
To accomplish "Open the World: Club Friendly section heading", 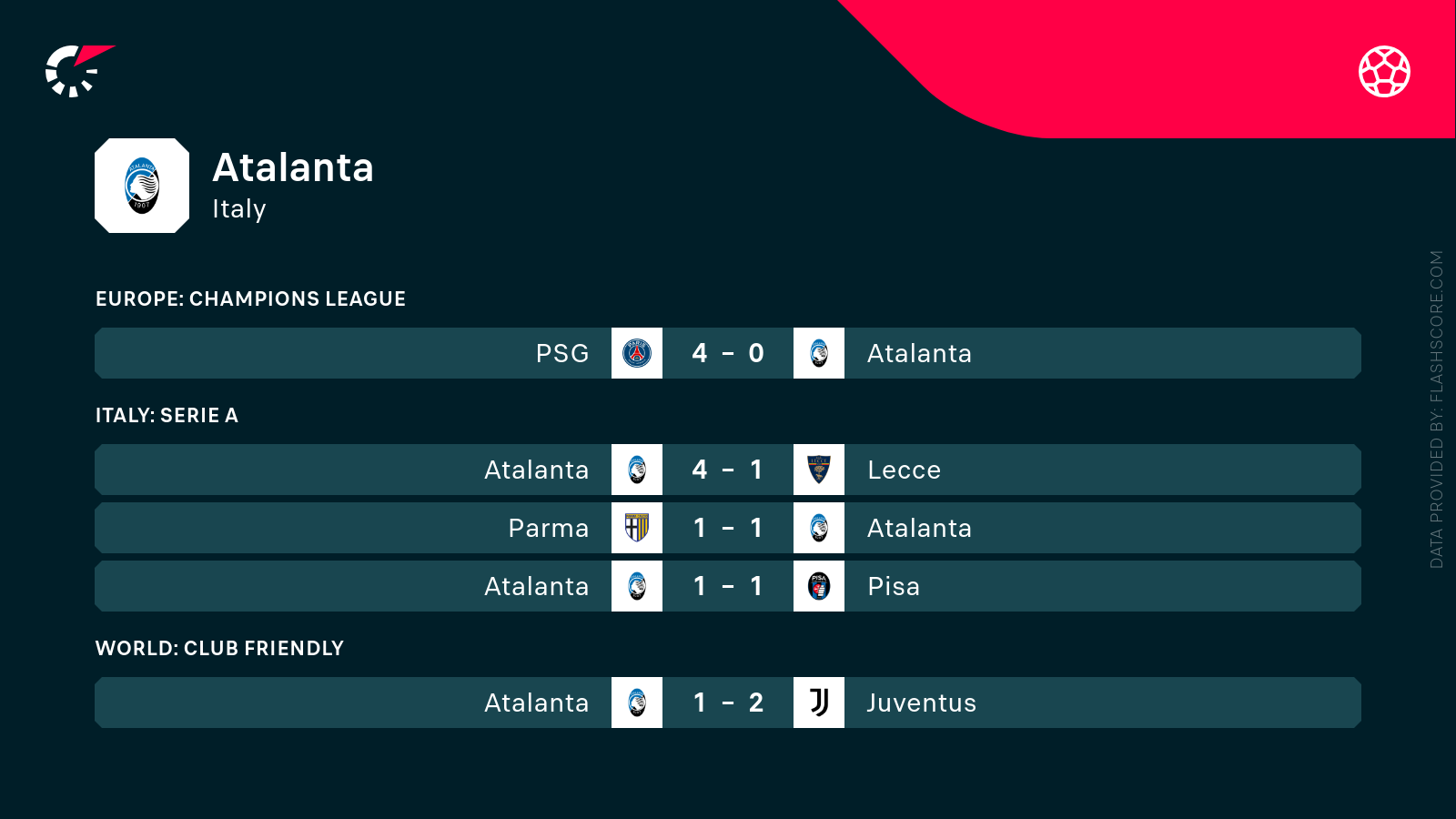I will [219, 648].
